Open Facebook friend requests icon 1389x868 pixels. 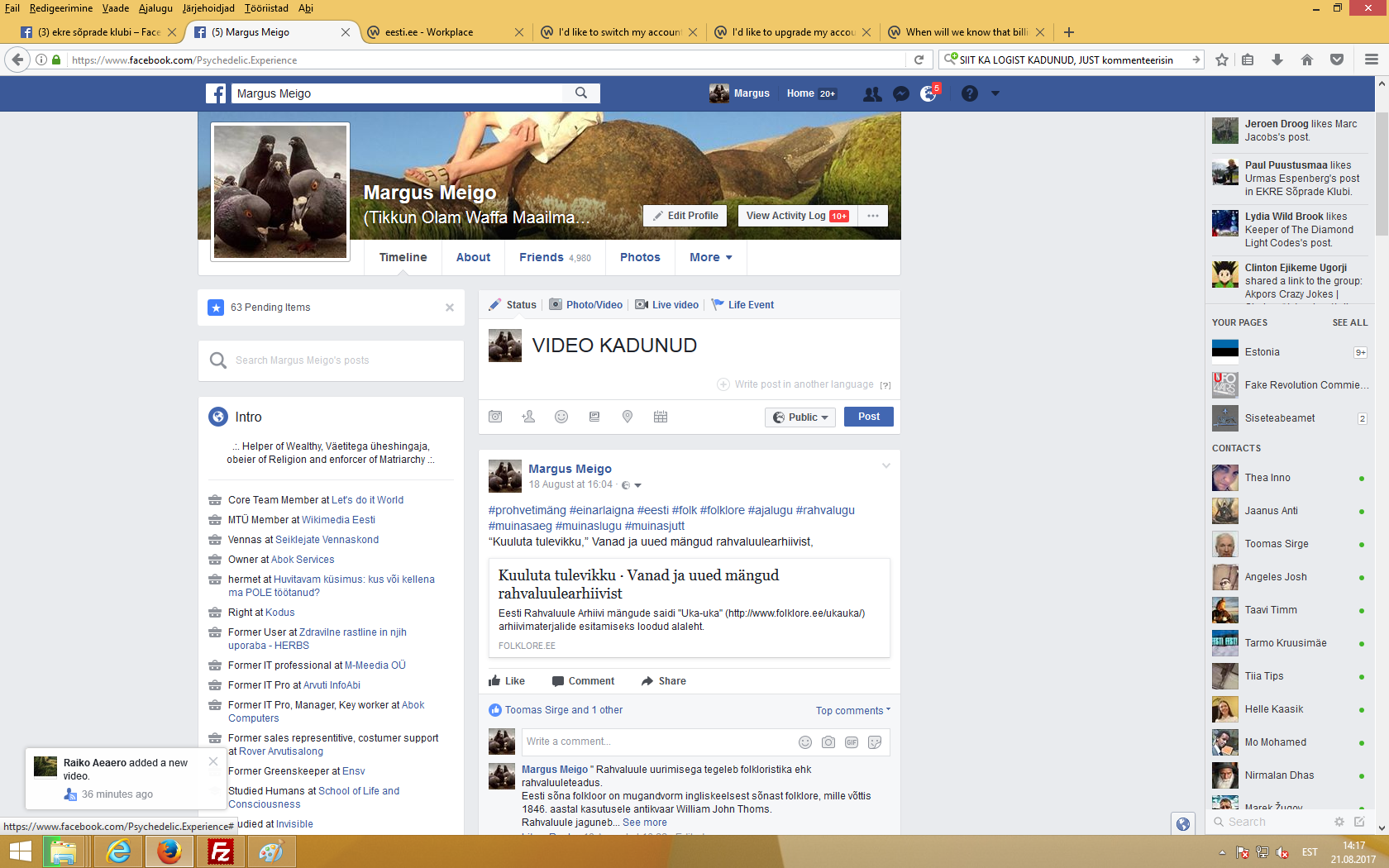[872, 94]
